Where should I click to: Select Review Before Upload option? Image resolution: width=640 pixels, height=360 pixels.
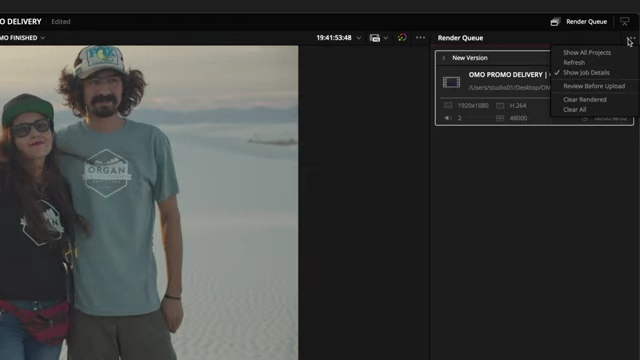click(594, 86)
